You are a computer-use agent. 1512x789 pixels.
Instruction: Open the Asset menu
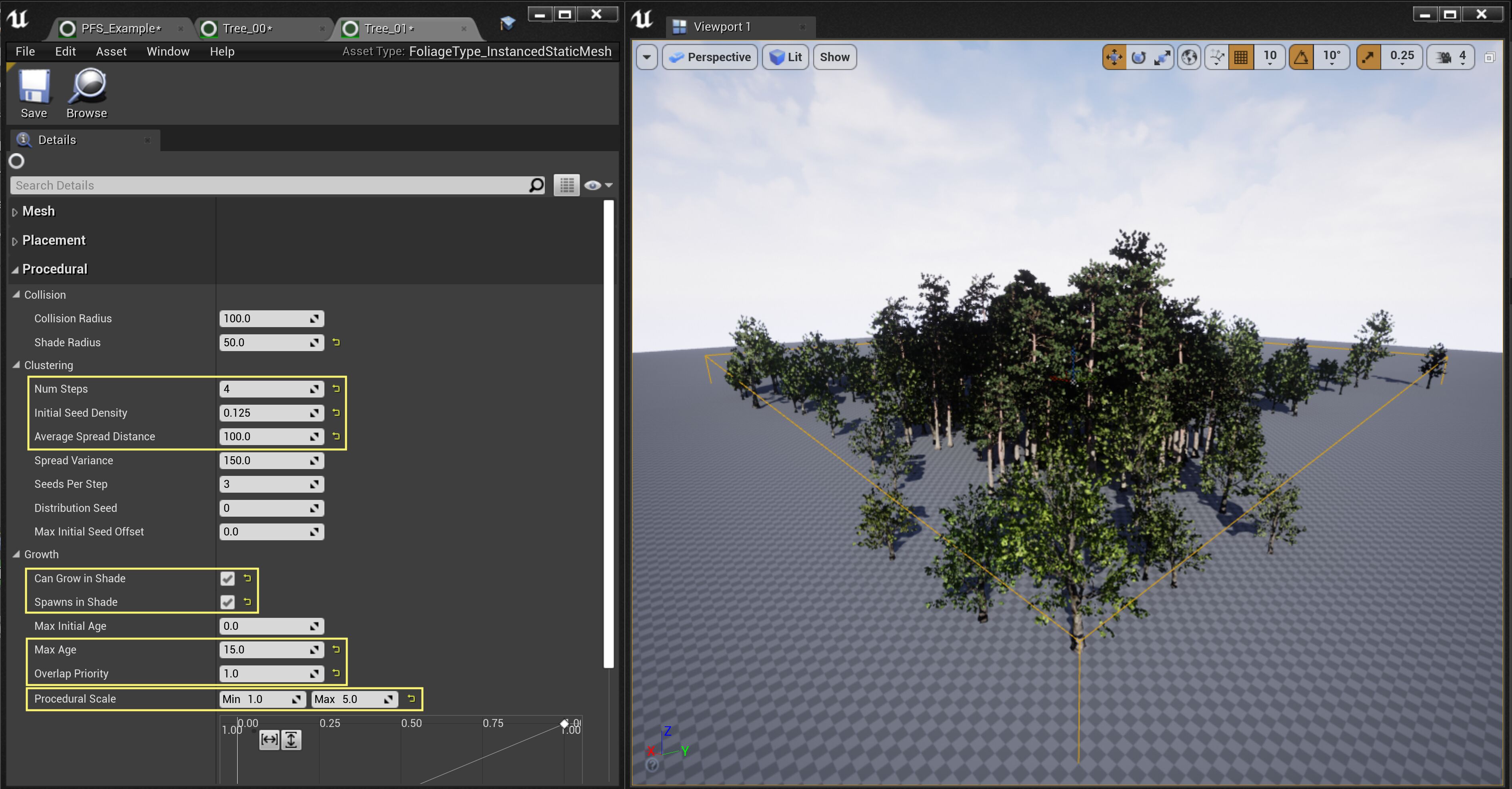tap(111, 52)
